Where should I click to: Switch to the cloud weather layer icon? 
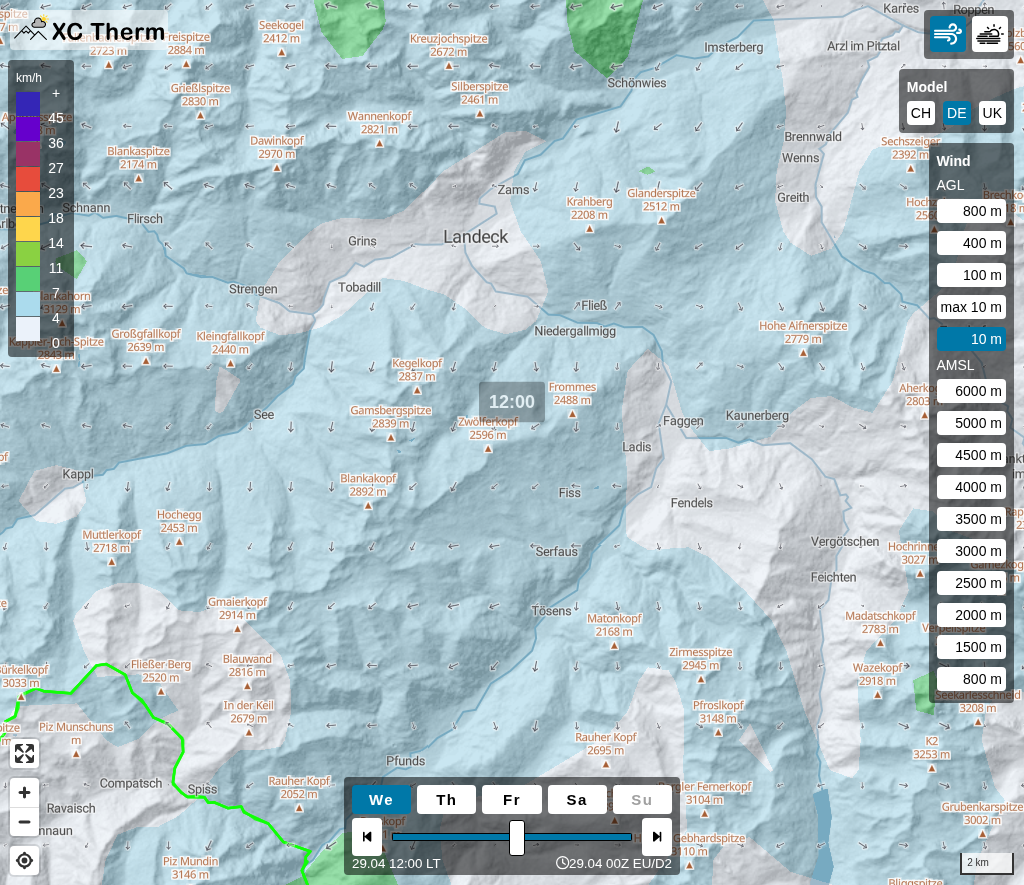pyautogui.click(x=989, y=34)
